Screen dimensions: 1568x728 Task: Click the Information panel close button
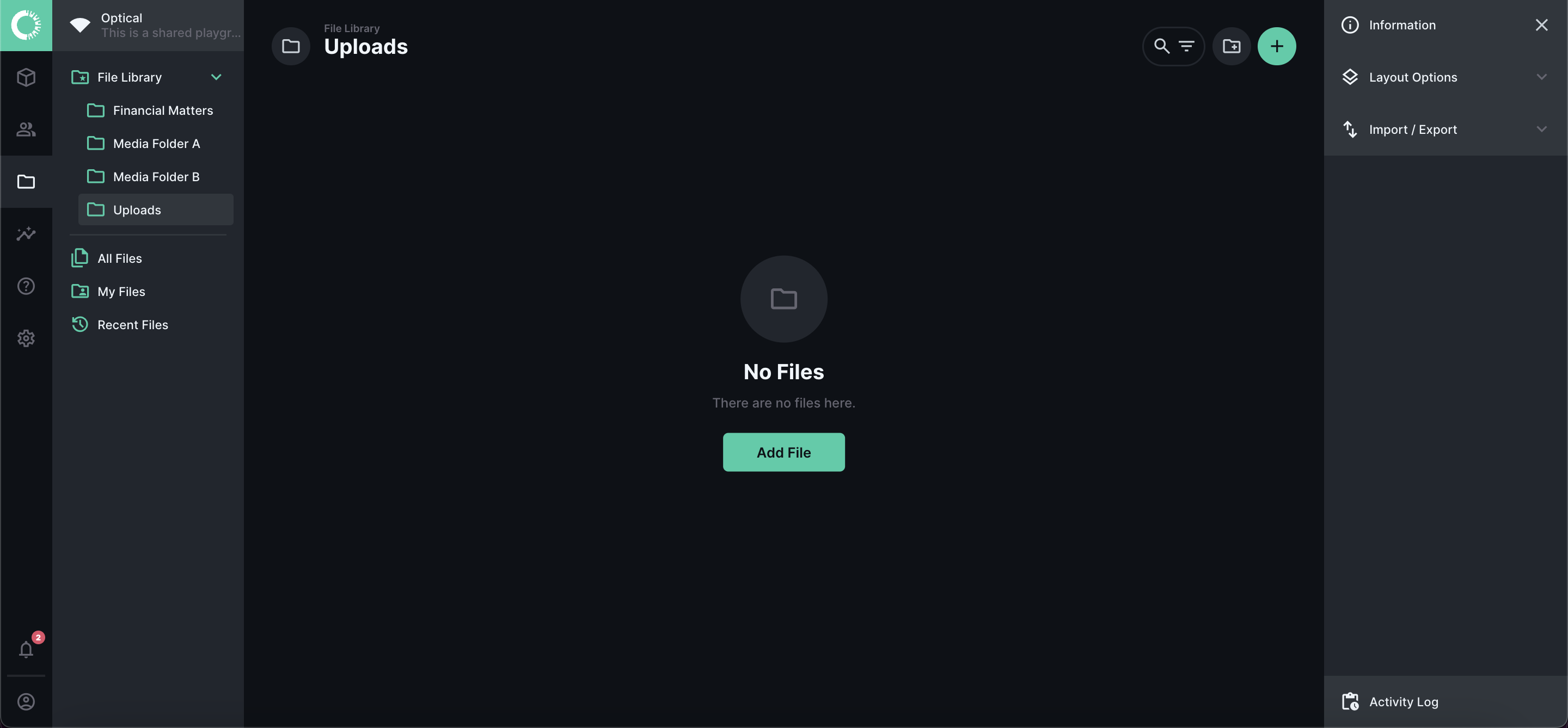pyautogui.click(x=1542, y=25)
